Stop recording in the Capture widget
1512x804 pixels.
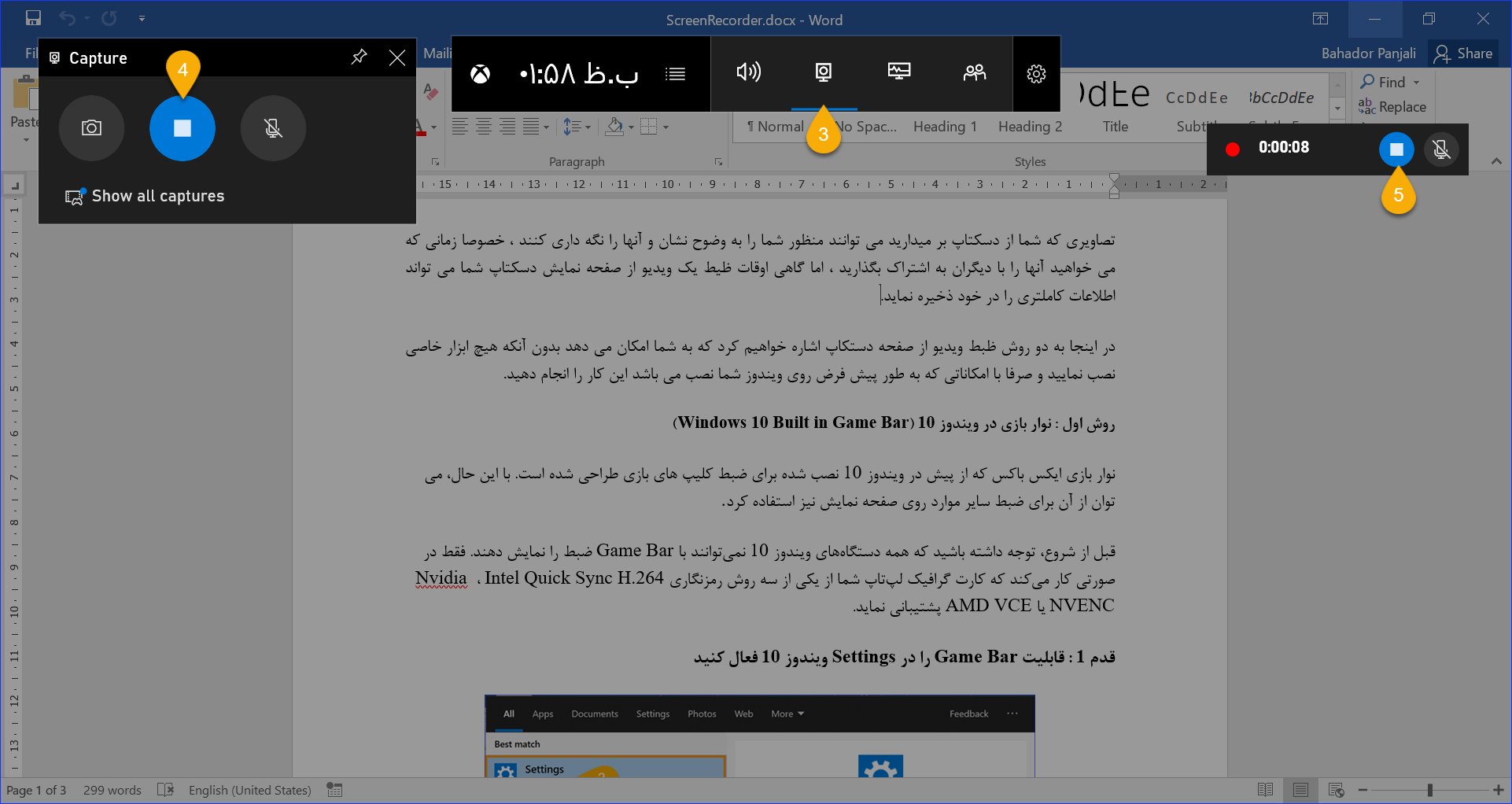coord(183,128)
